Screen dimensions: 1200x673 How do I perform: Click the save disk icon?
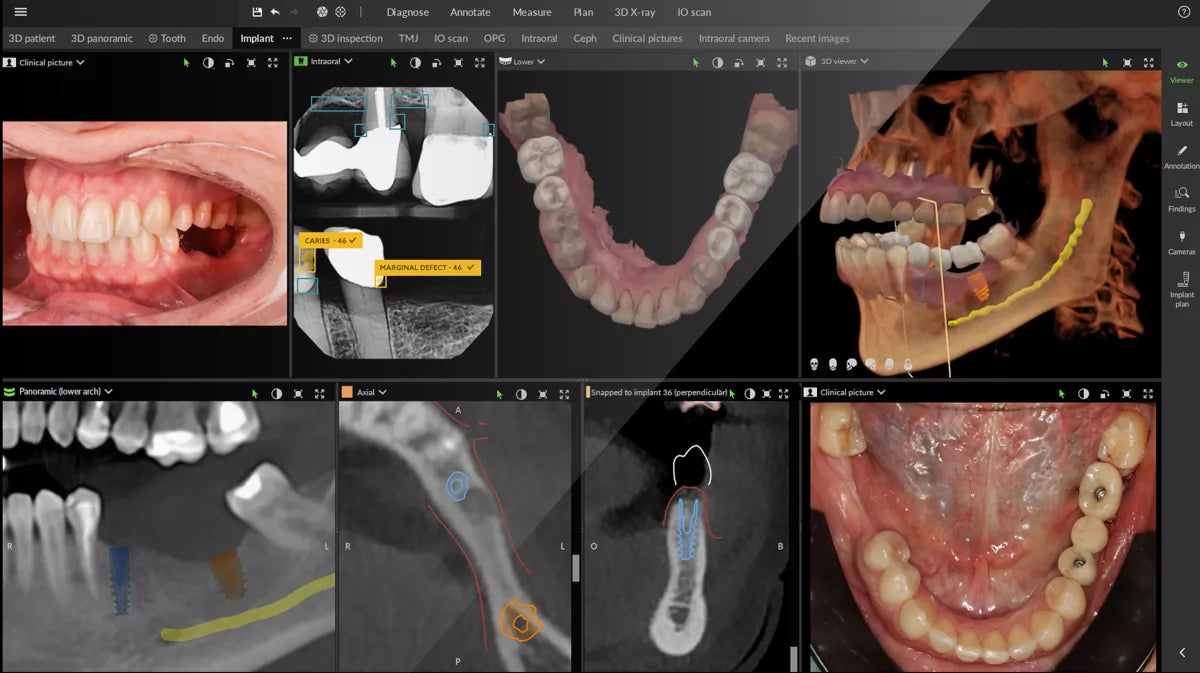tap(257, 12)
